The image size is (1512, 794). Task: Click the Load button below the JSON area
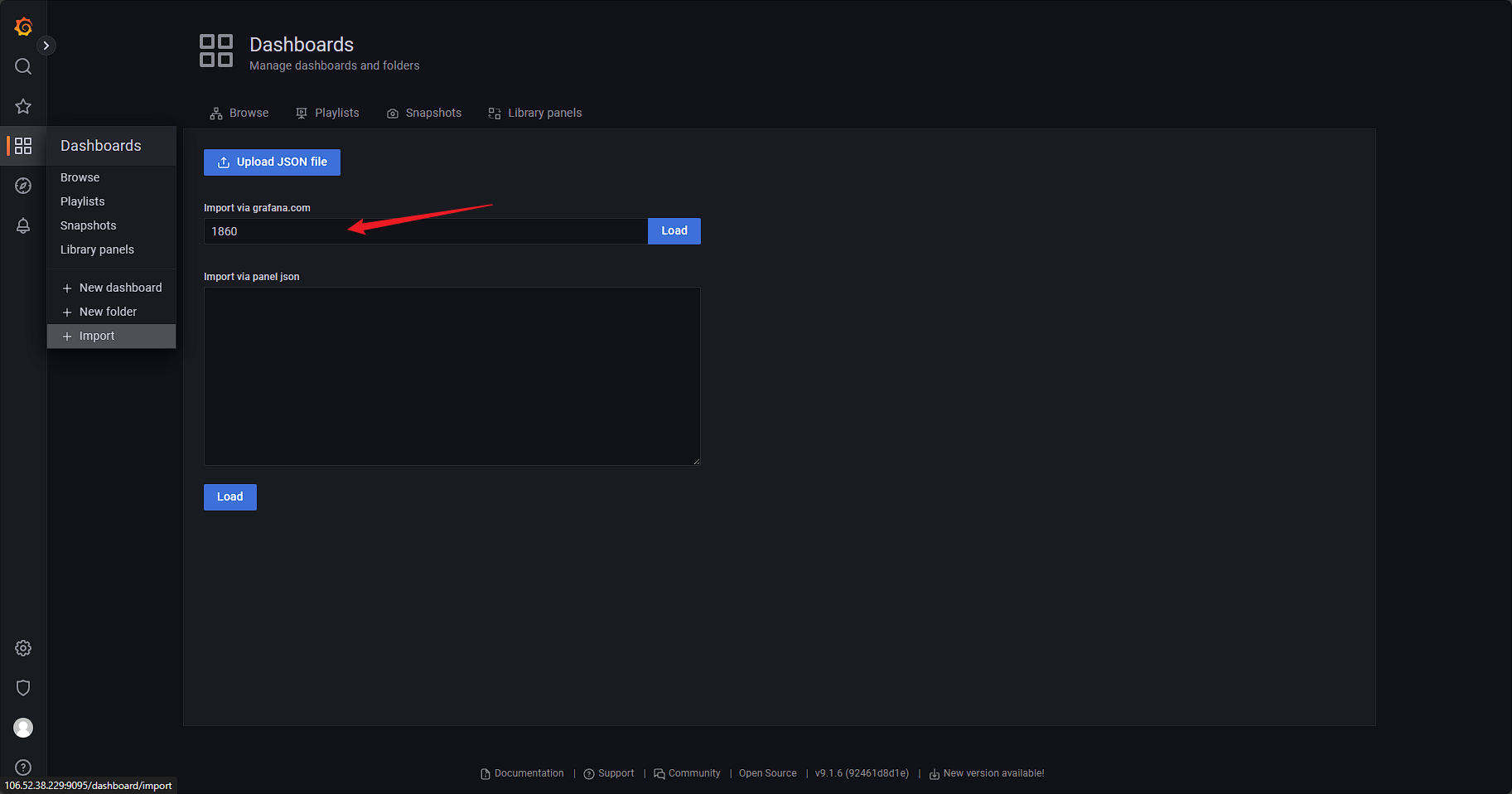pos(230,497)
